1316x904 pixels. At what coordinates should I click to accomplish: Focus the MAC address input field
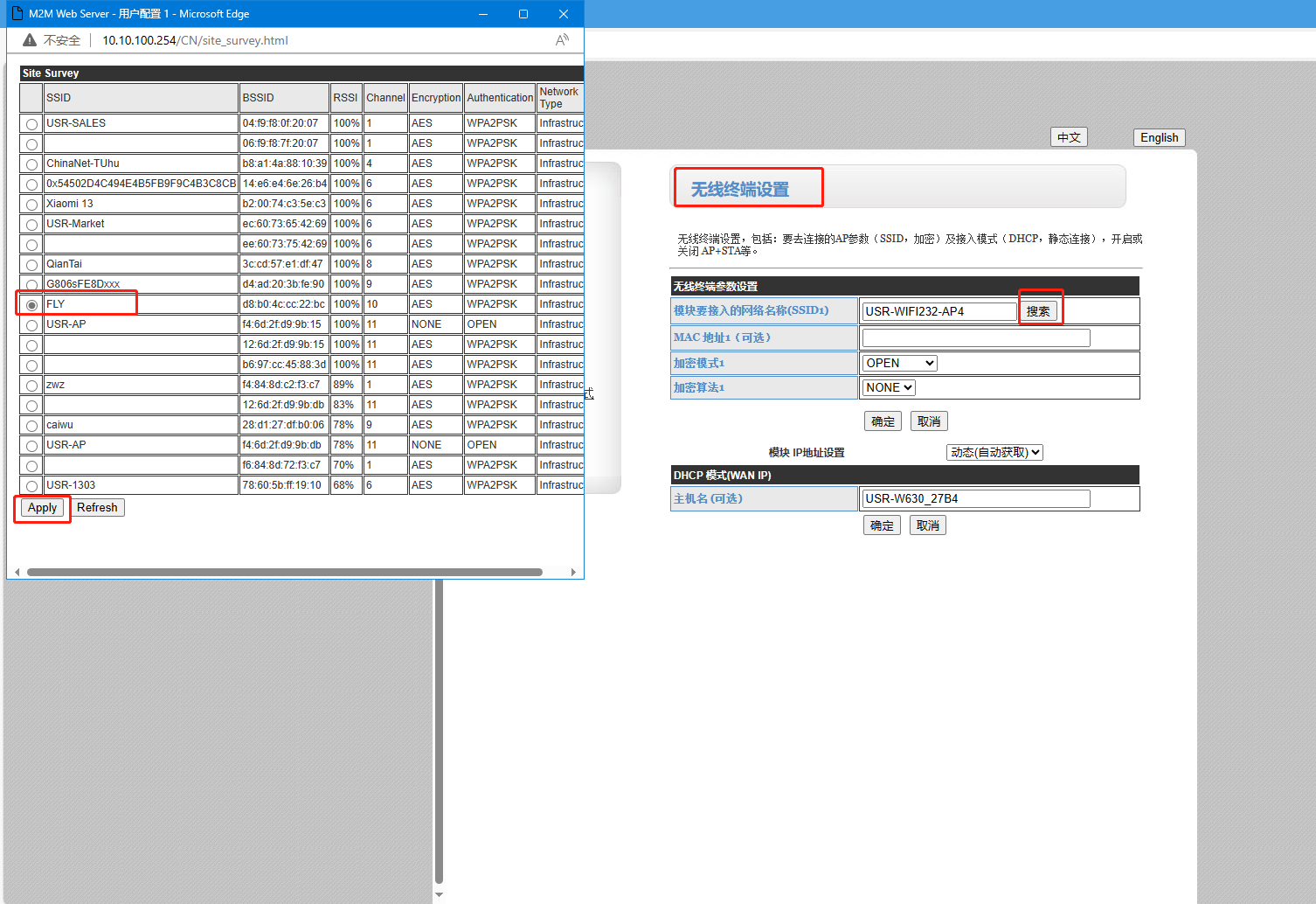pyautogui.click(x=975, y=337)
